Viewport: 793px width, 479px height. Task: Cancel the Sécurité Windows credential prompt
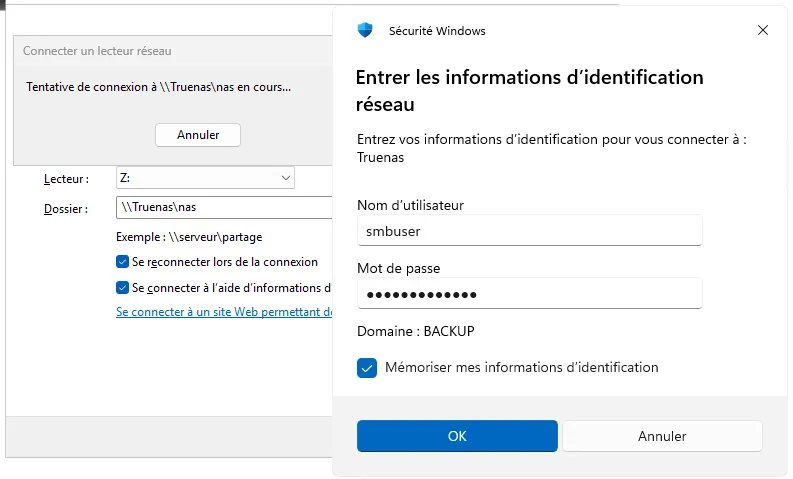pos(662,436)
